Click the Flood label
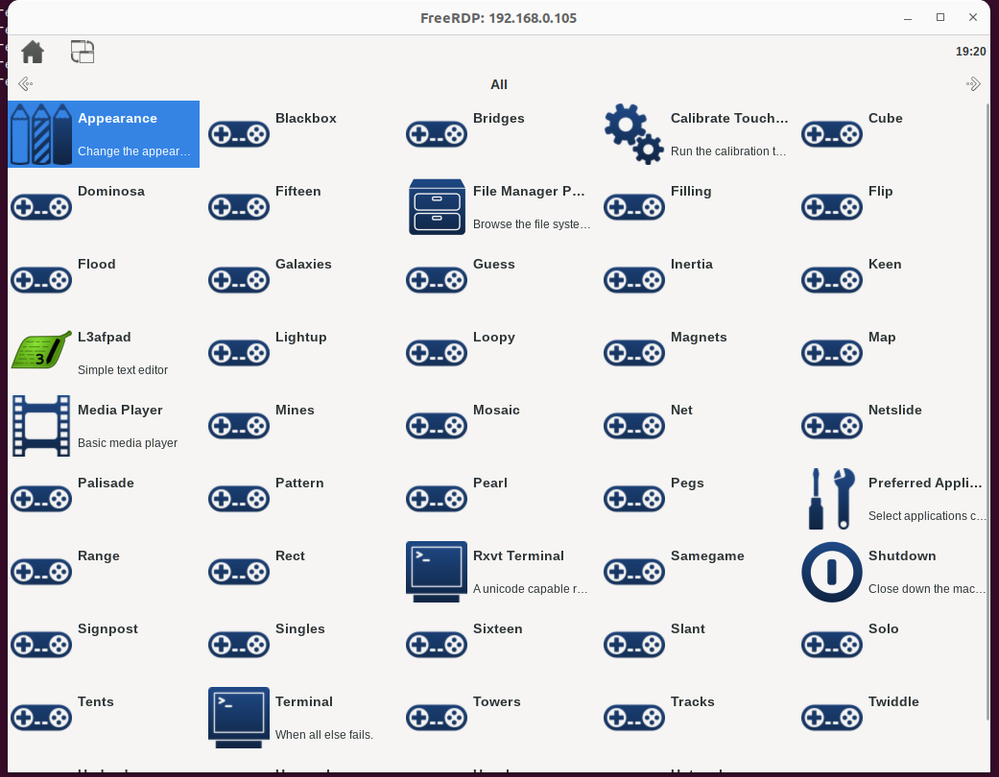Screen dimensions: 999x777 tap(96, 264)
